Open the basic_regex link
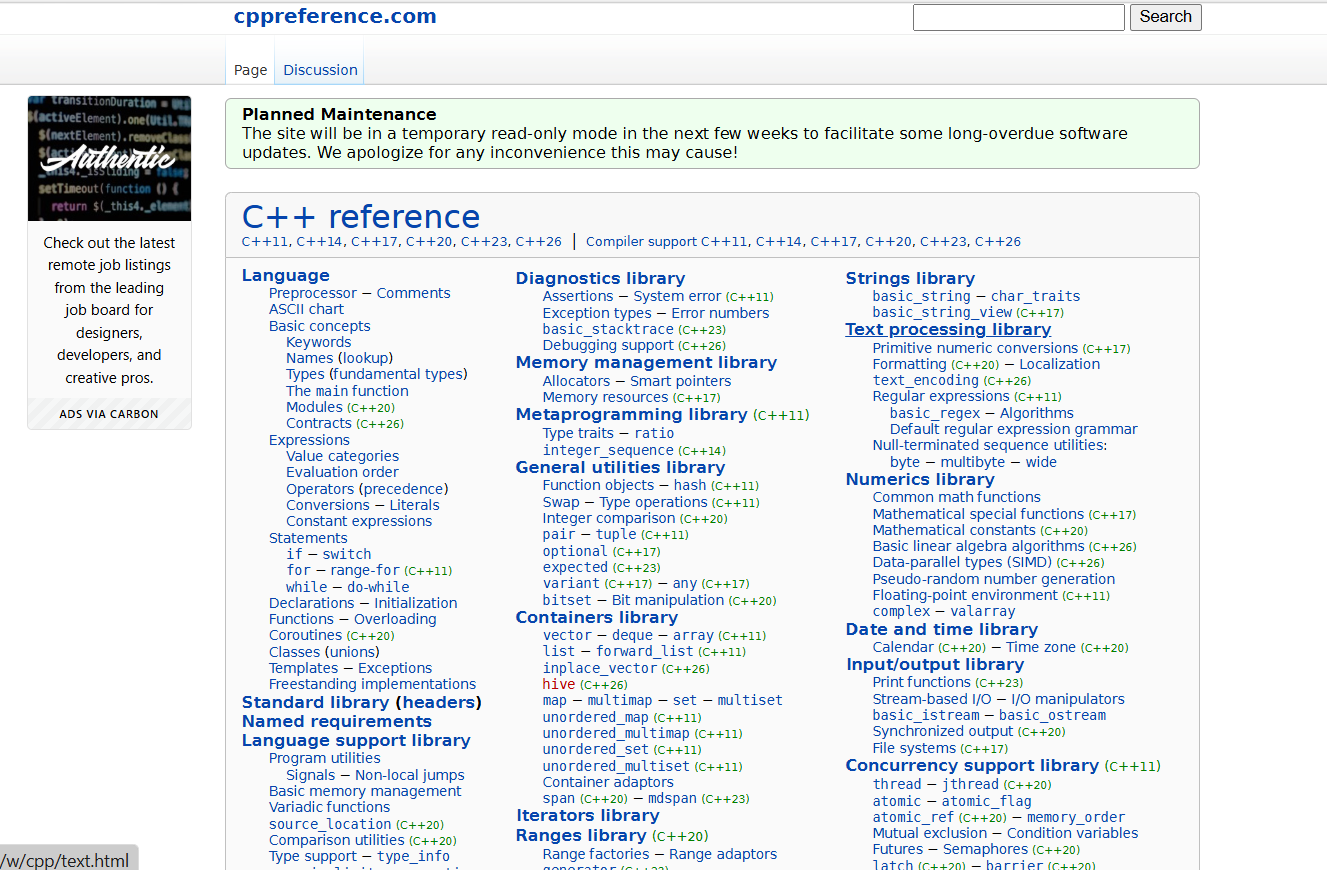Viewport: 1327px width, 870px height. [935, 413]
